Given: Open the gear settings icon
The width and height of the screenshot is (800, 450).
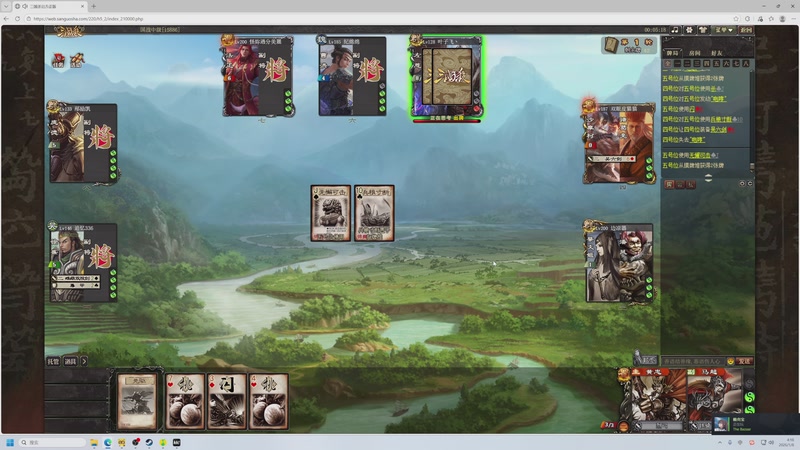Looking at the screenshot, I should click(689, 30).
